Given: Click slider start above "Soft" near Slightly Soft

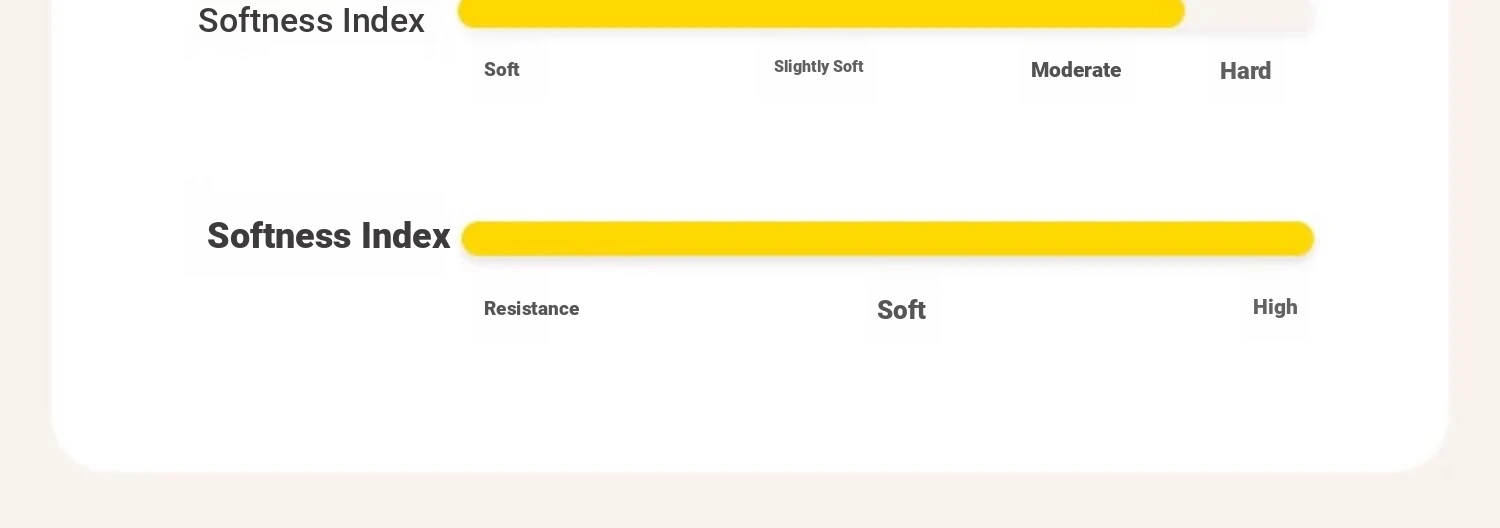Looking at the screenshot, I should tap(501, 13).
